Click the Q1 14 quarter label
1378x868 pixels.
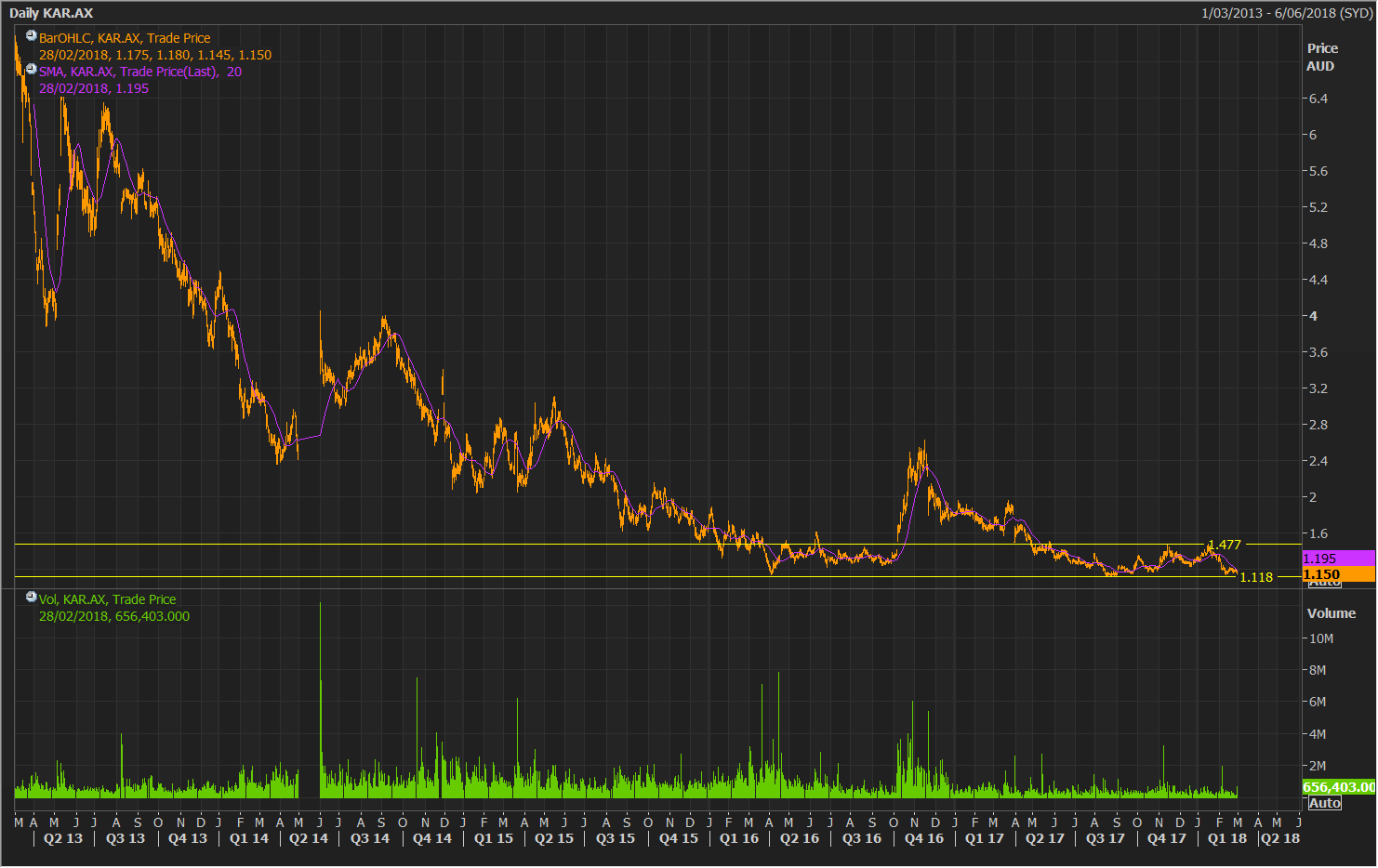coord(249,838)
